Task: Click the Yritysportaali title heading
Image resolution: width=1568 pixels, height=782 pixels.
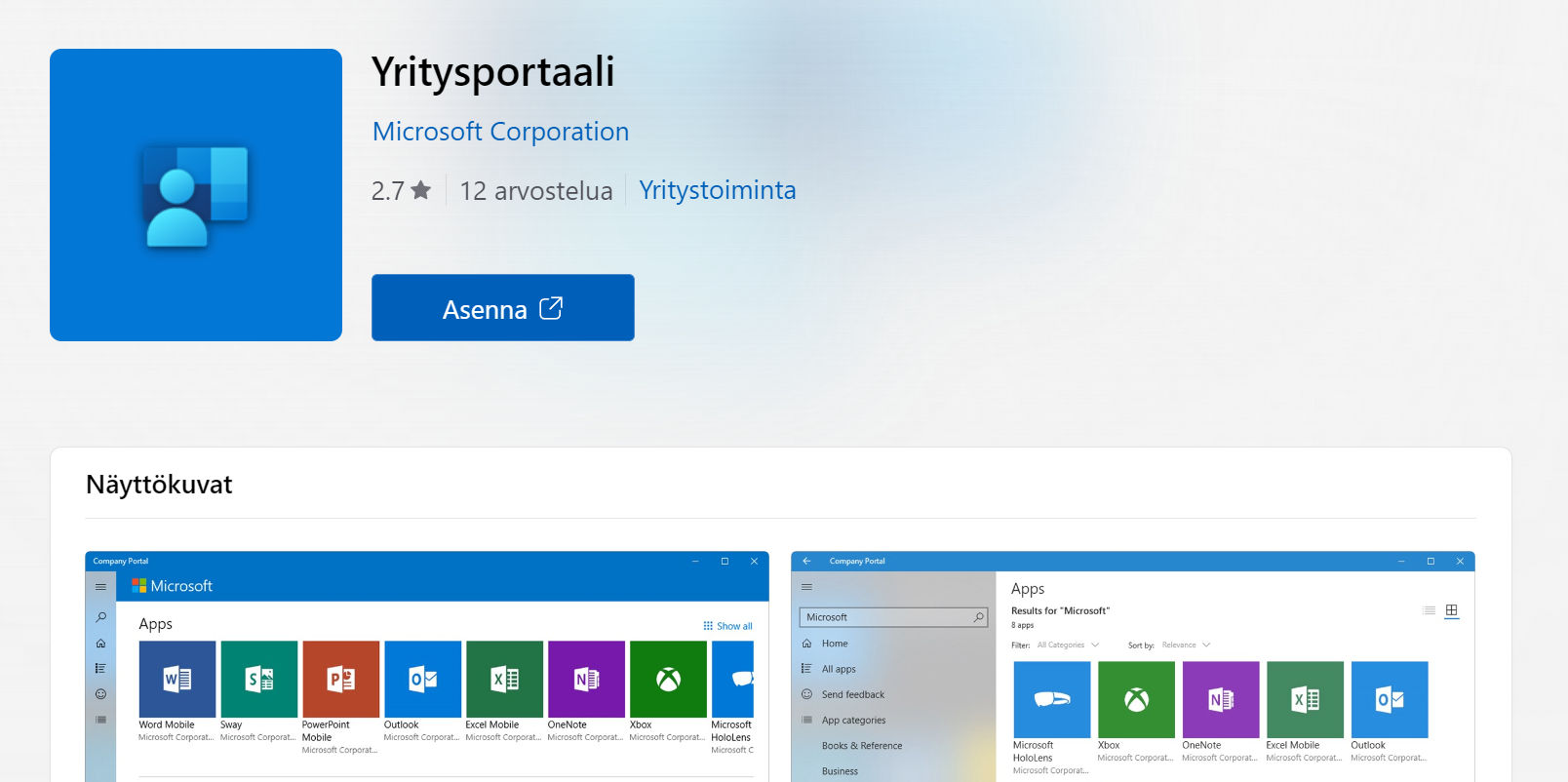Action: click(492, 72)
